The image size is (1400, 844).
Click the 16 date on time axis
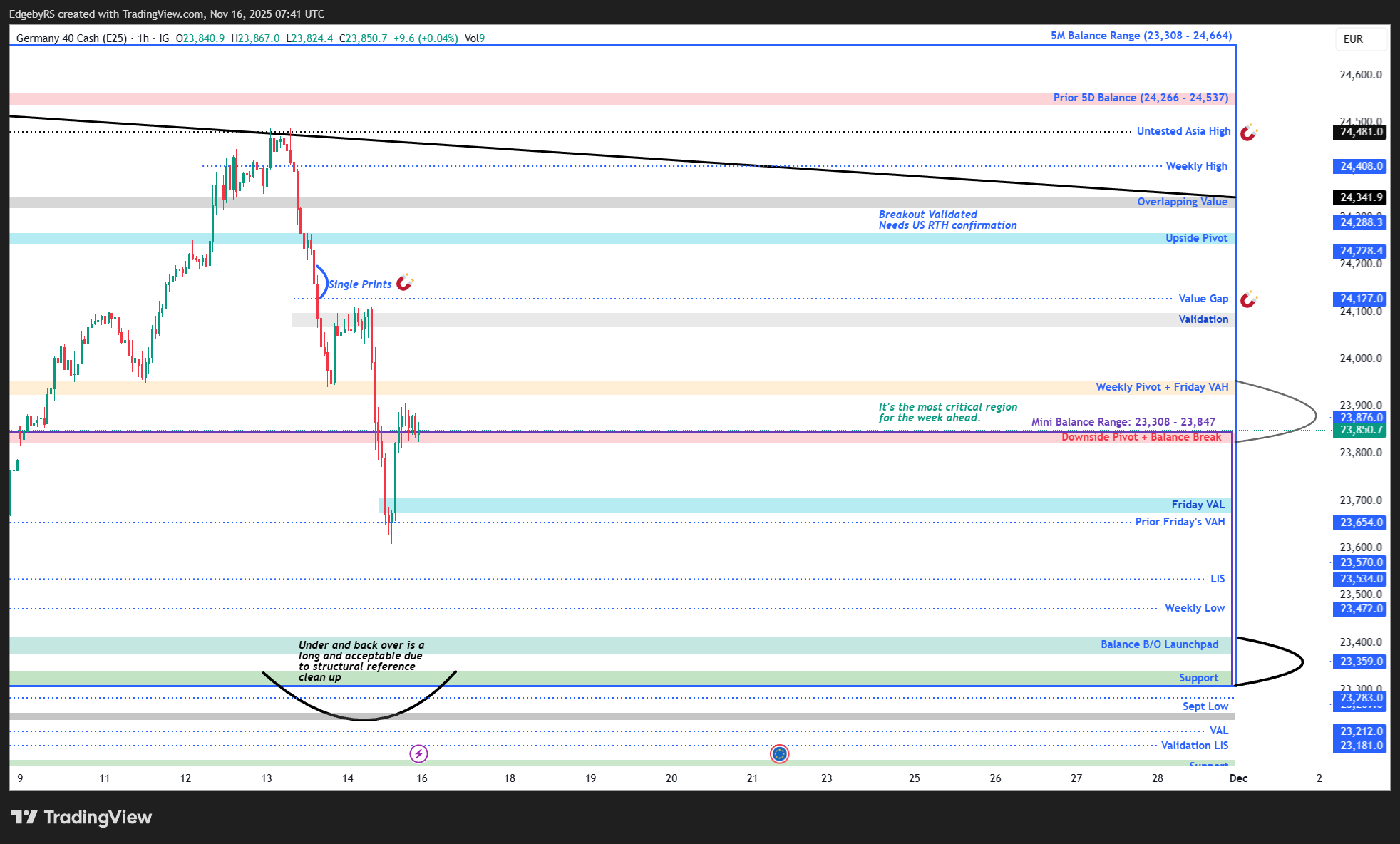422,778
